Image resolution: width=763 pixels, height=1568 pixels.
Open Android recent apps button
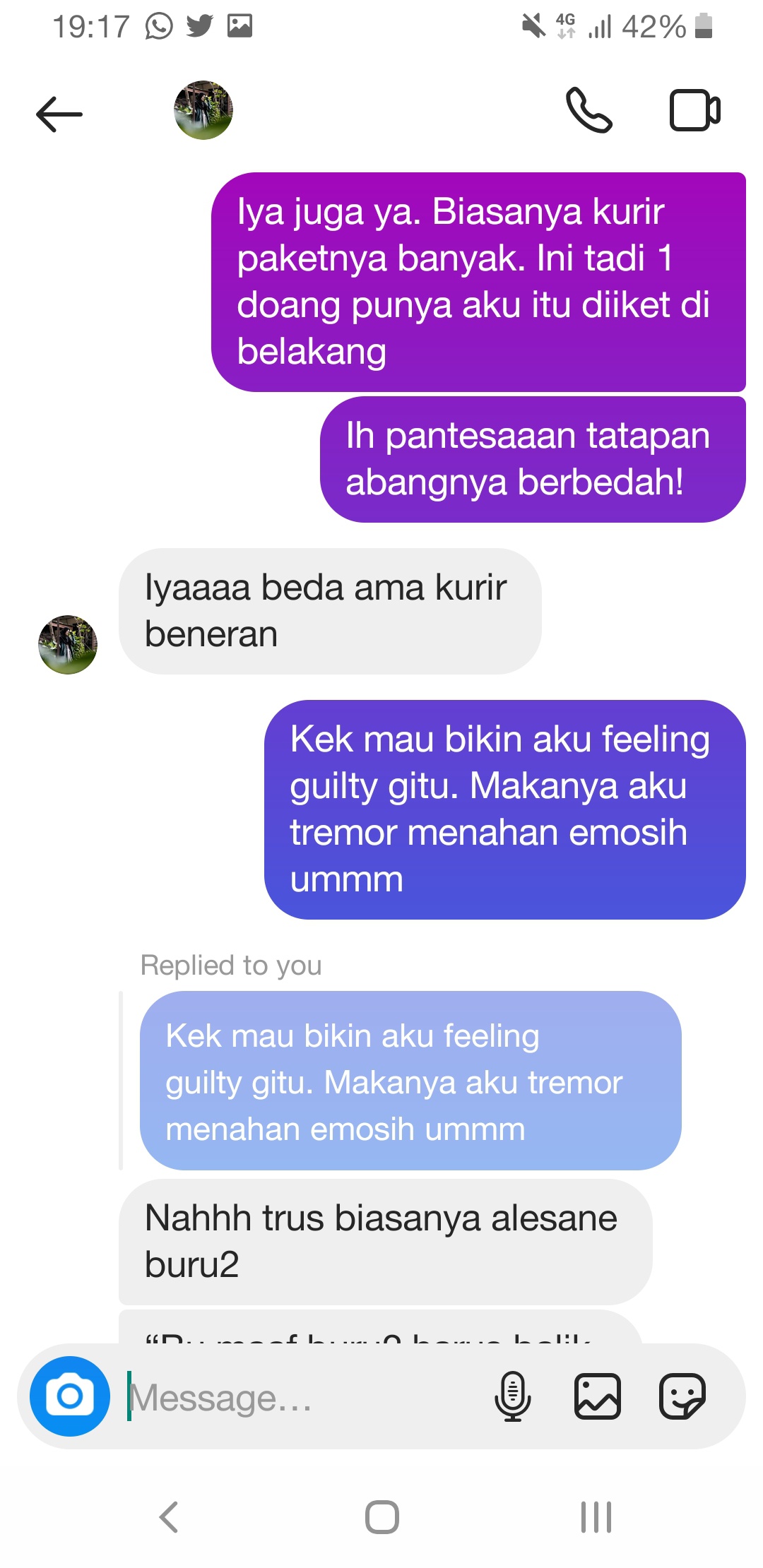(596, 1516)
